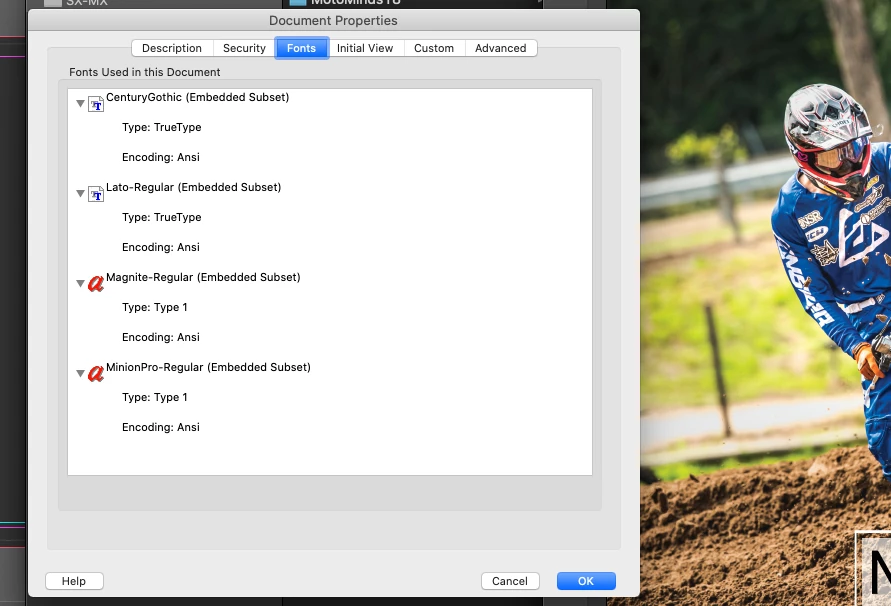Switch to the Custom tab
Image resolution: width=891 pixels, height=606 pixels.
(x=434, y=48)
